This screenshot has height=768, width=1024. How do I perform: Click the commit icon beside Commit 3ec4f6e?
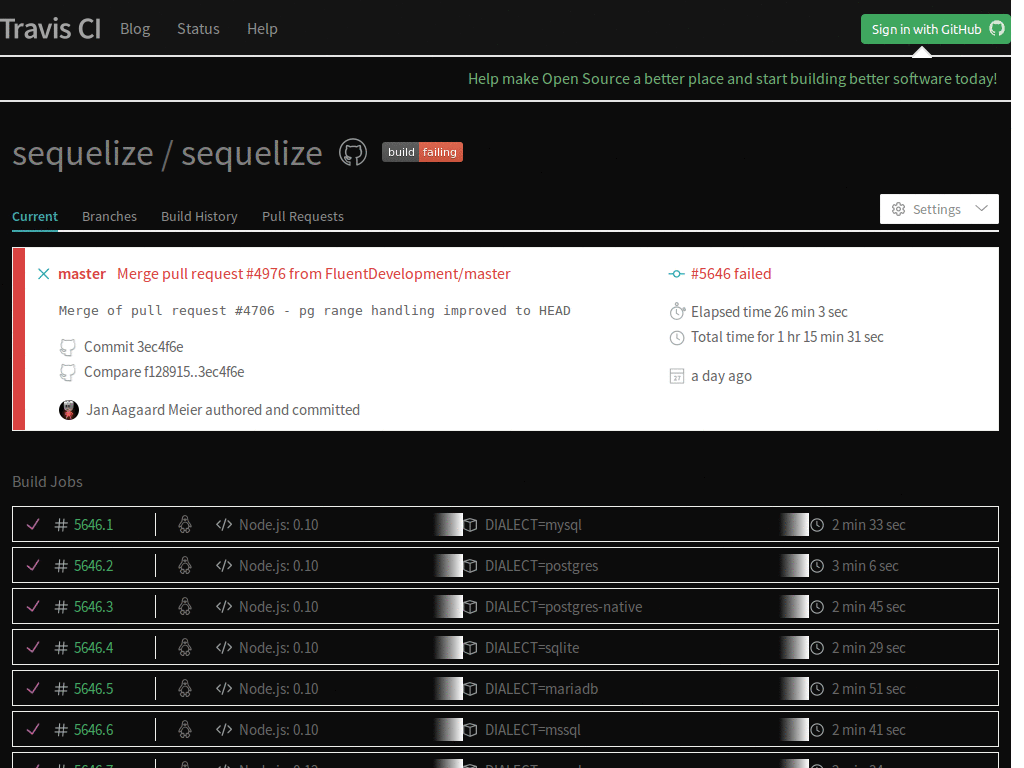click(67, 347)
